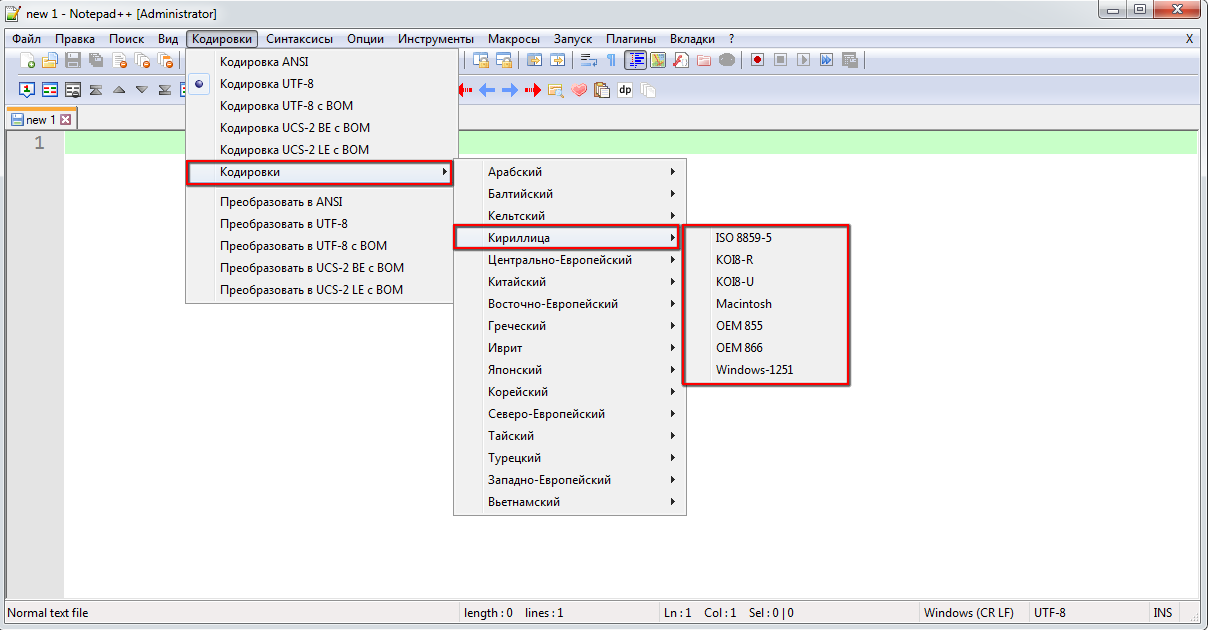Click the Open file folder icon
Viewport: 1209px width, 630px height.
(50, 60)
